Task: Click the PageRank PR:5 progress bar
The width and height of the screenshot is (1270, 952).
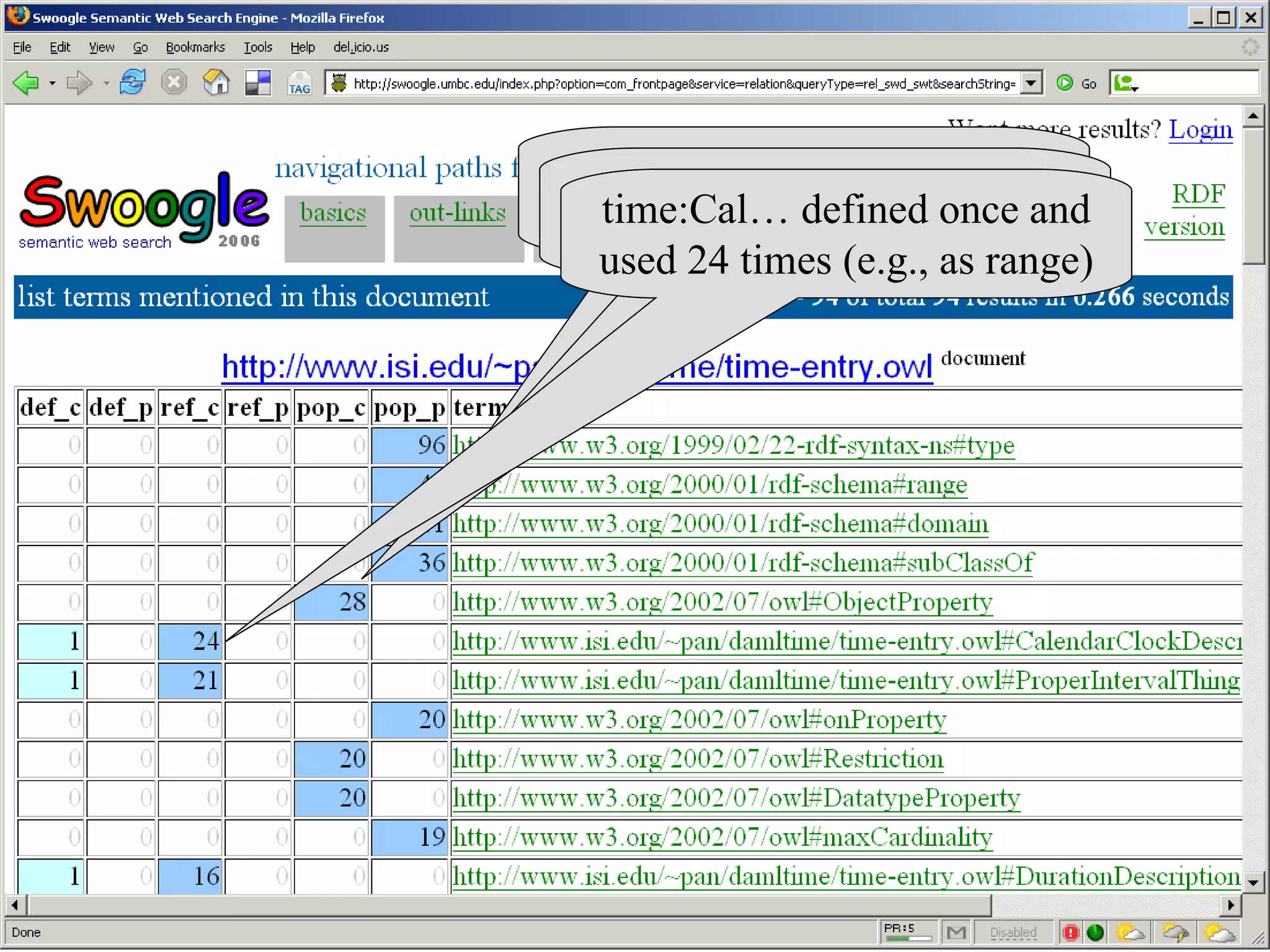Action: click(909, 938)
